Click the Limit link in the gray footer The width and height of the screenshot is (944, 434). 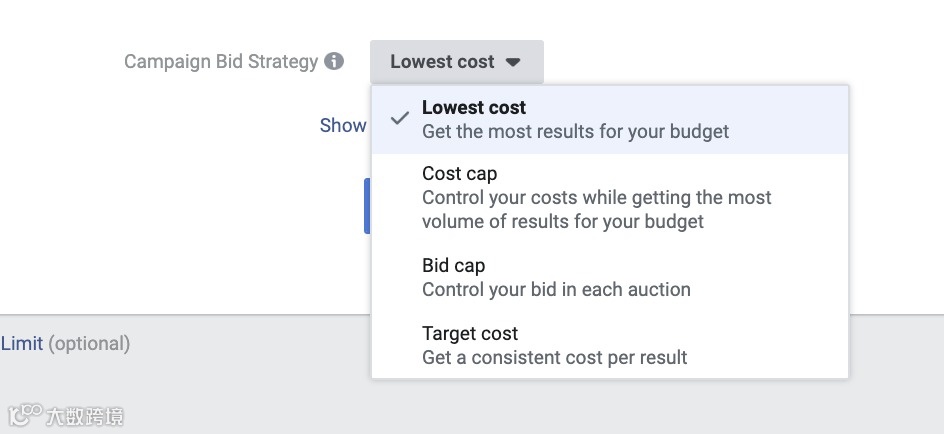[x=22, y=344]
